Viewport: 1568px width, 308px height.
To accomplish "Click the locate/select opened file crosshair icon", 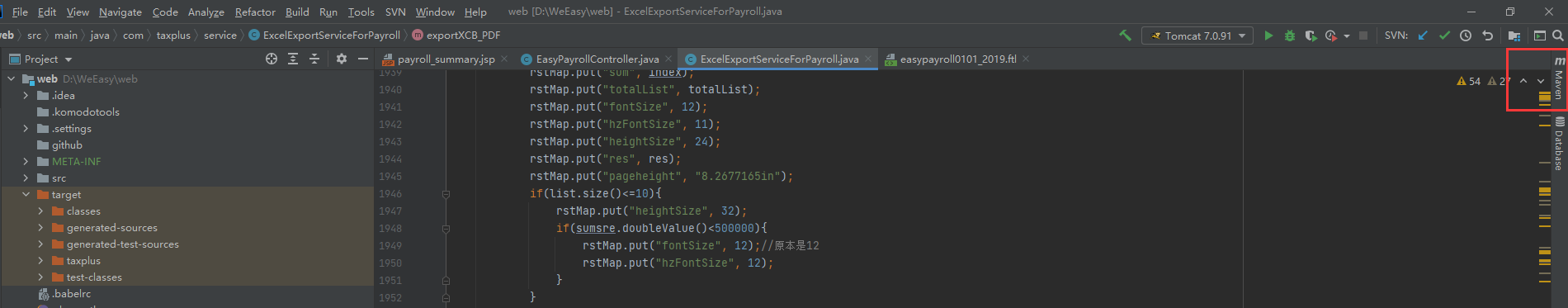I will 272,59.
